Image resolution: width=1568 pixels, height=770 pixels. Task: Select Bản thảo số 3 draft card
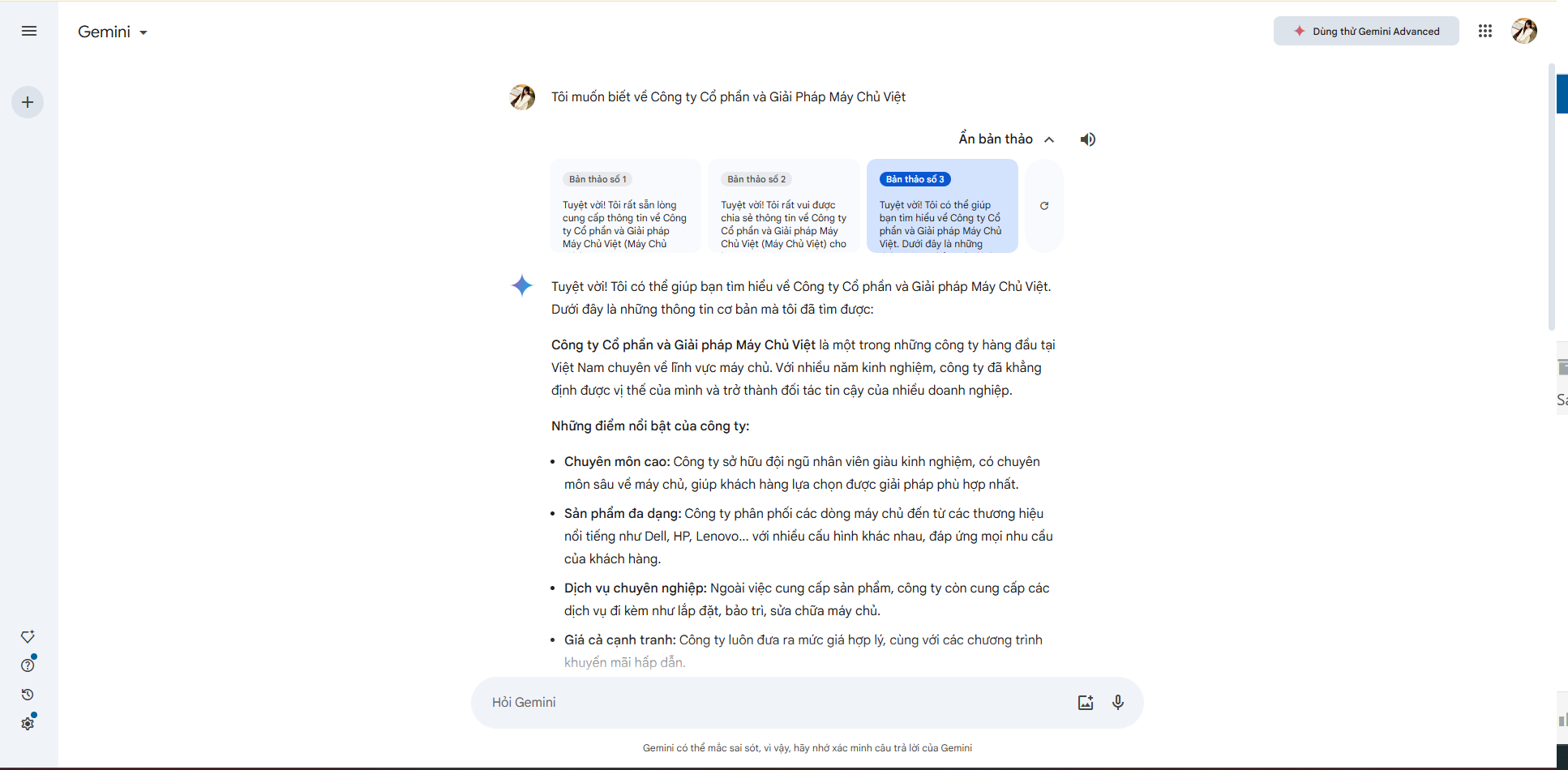click(942, 206)
